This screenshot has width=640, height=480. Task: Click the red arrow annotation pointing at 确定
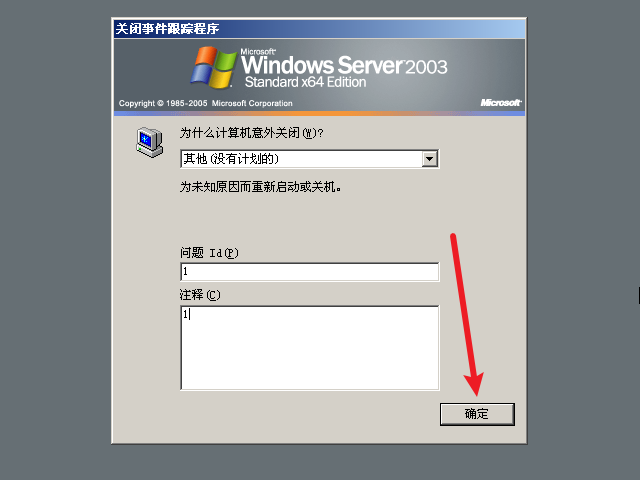467,314
